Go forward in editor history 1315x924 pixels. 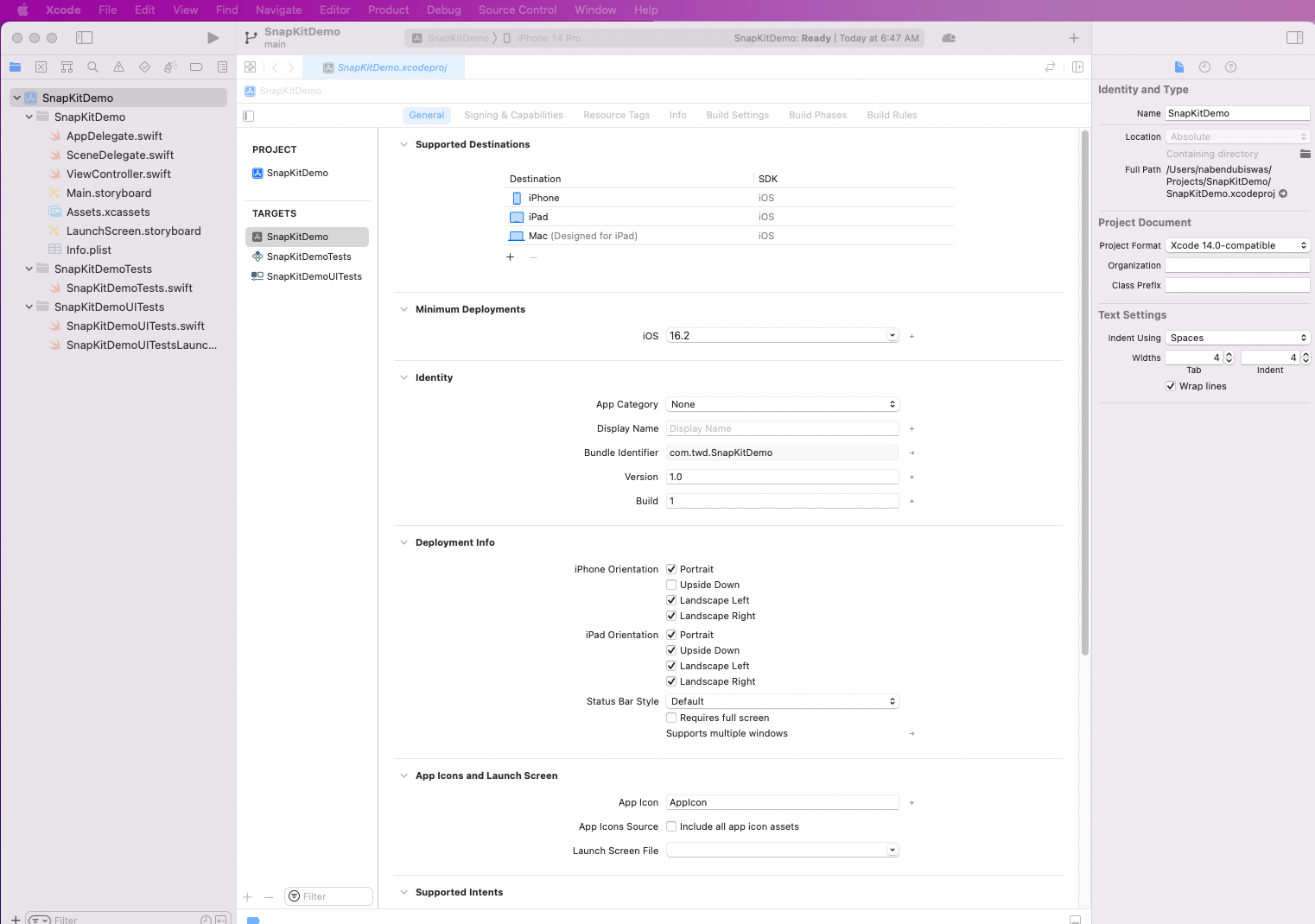291,67
